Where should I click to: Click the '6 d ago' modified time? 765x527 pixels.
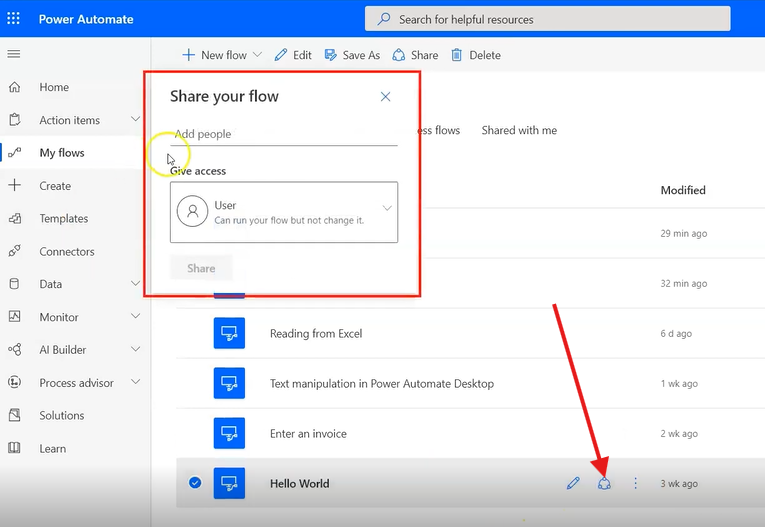tap(676, 334)
